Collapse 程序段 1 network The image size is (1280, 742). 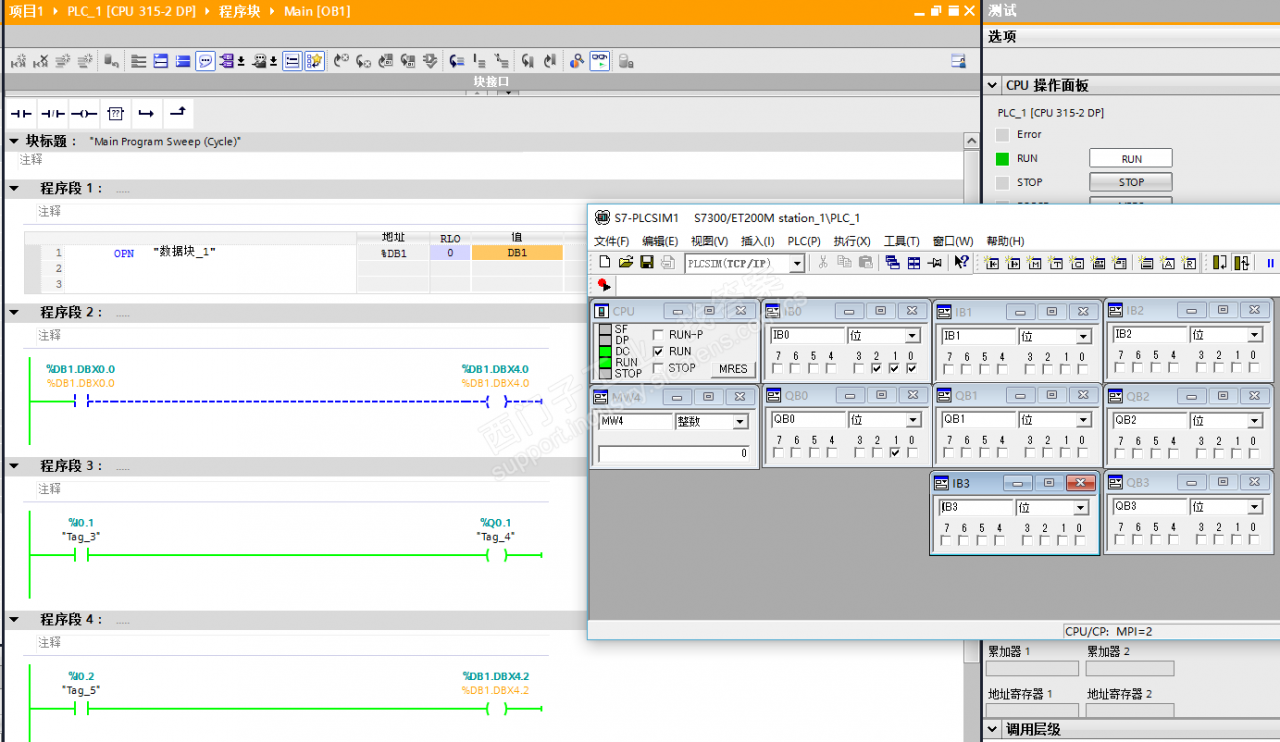coord(14,188)
